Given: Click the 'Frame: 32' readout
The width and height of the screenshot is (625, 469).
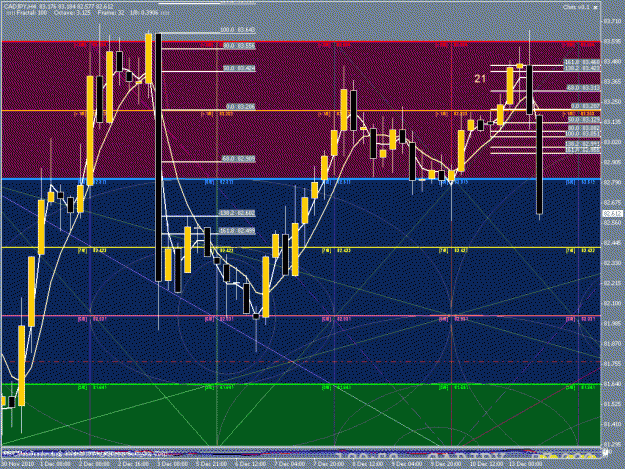Looking at the screenshot, I should (111, 13).
